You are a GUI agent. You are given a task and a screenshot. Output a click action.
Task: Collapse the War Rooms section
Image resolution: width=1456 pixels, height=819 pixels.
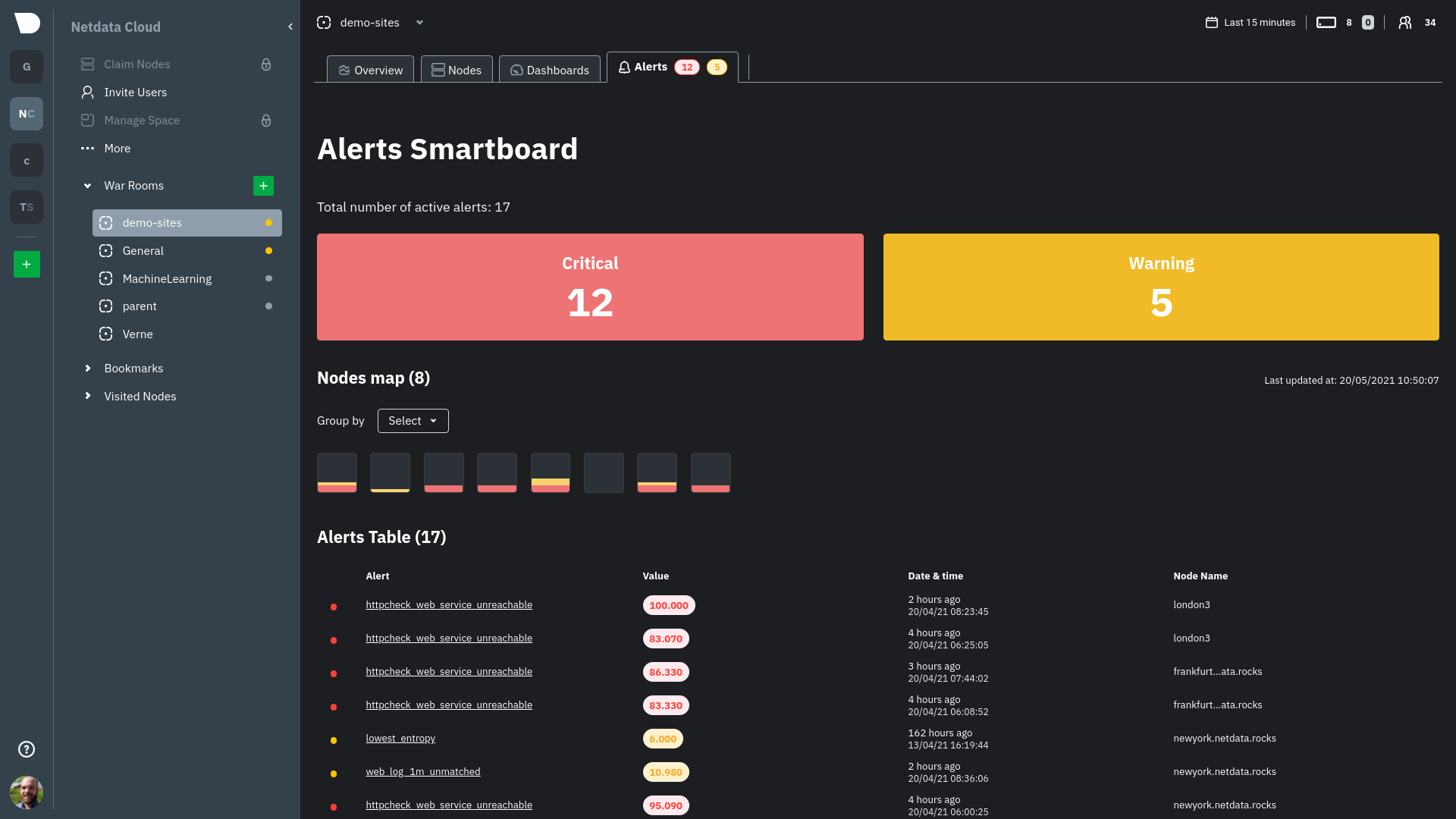tap(87, 186)
